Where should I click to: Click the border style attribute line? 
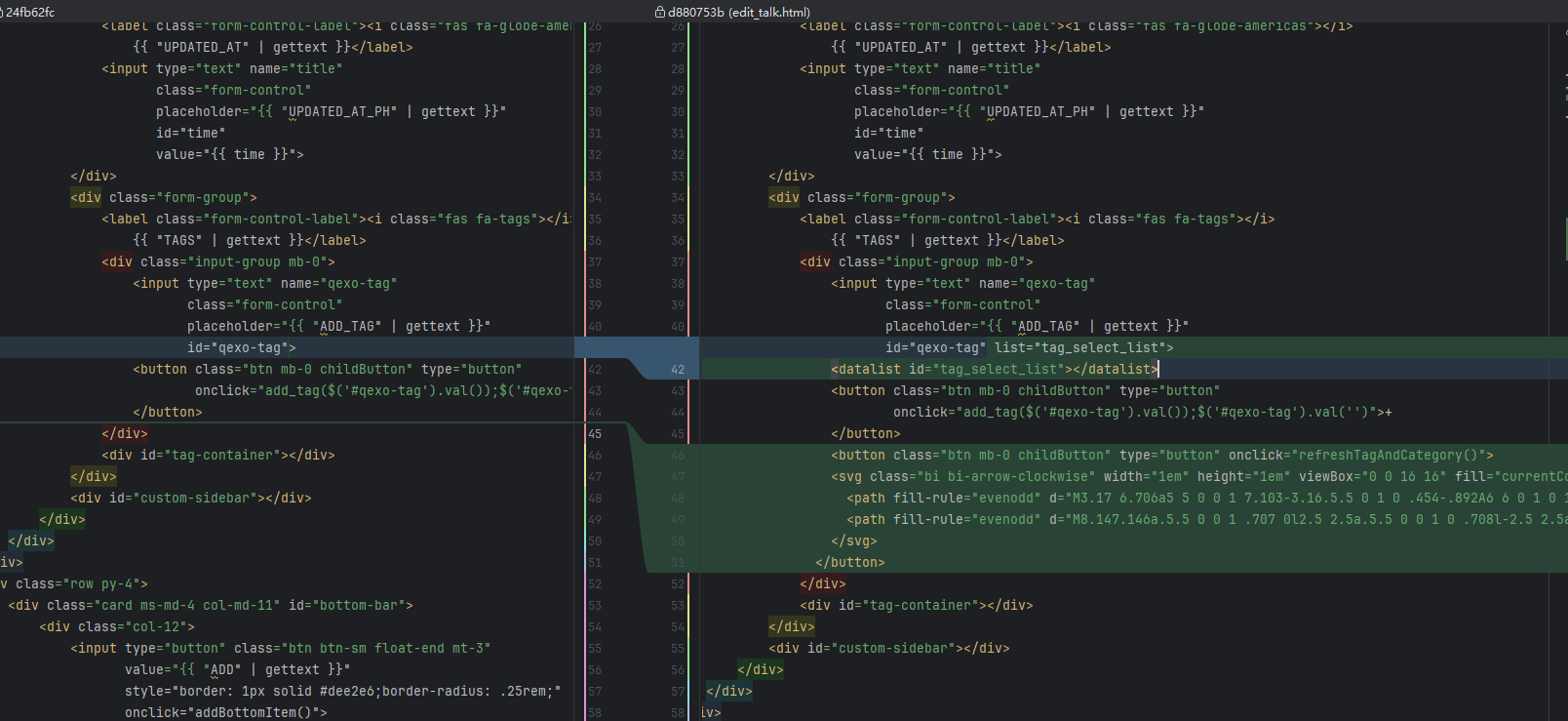[342, 692]
